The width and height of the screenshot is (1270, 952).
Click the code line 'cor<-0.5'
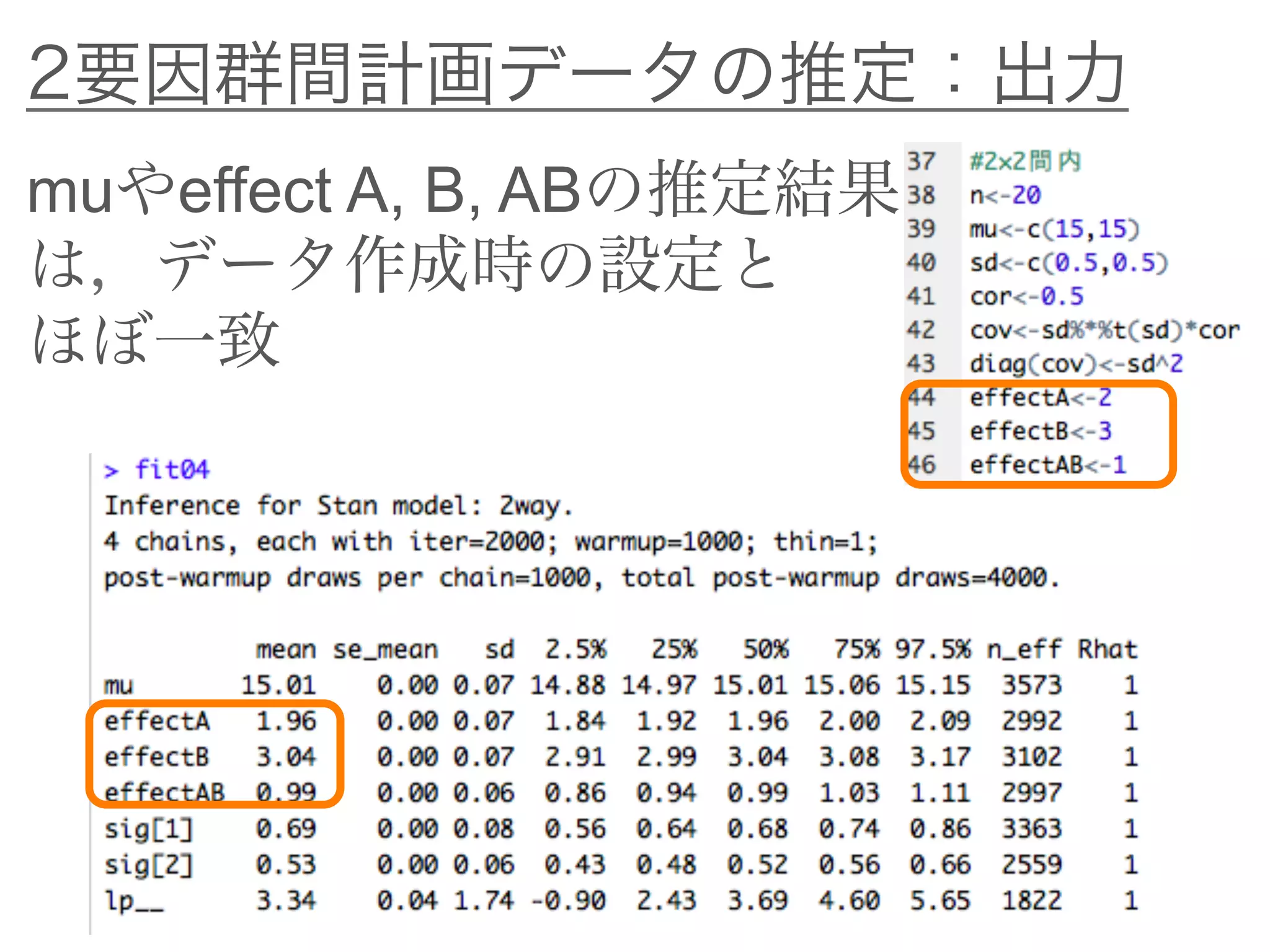point(1026,296)
